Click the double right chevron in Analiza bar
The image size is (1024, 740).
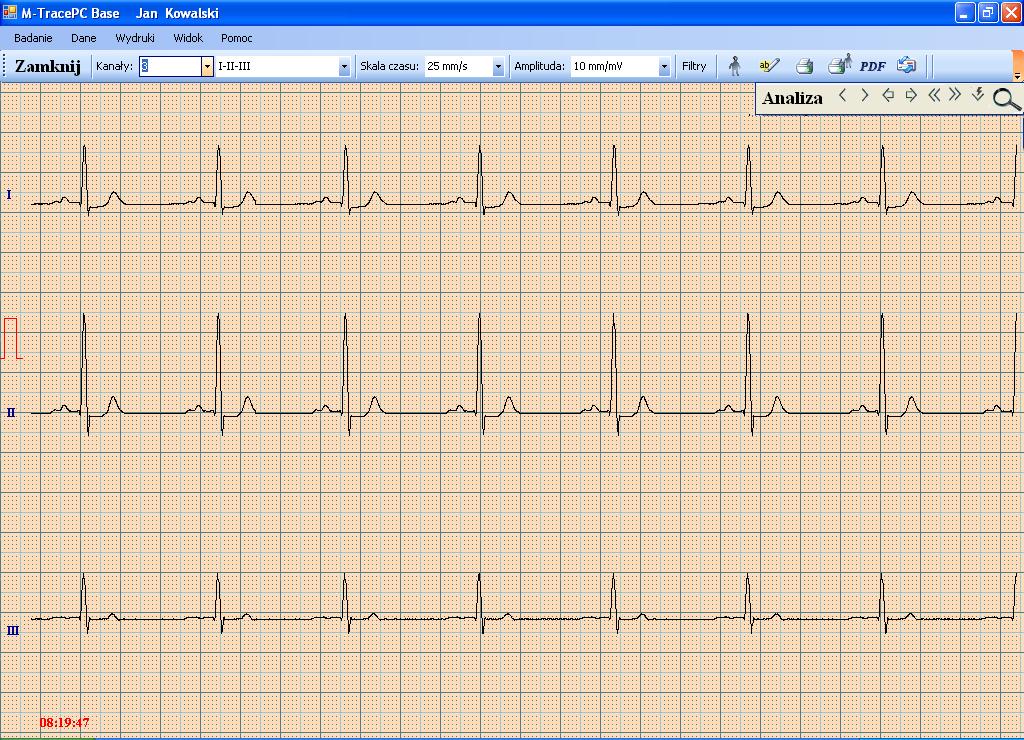click(955, 95)
